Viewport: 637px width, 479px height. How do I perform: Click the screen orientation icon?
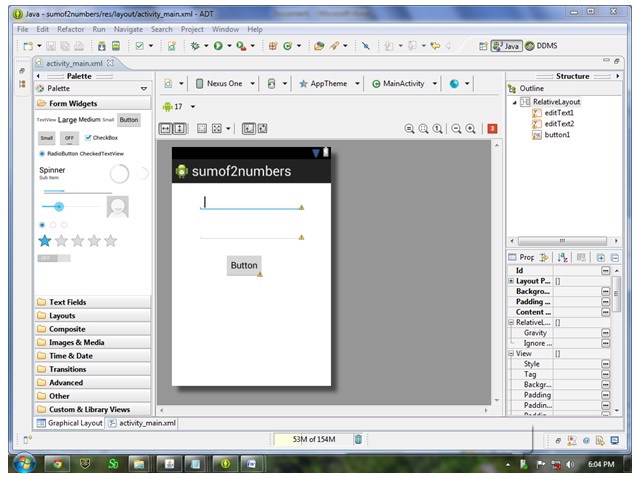click(x=271, y=84)
